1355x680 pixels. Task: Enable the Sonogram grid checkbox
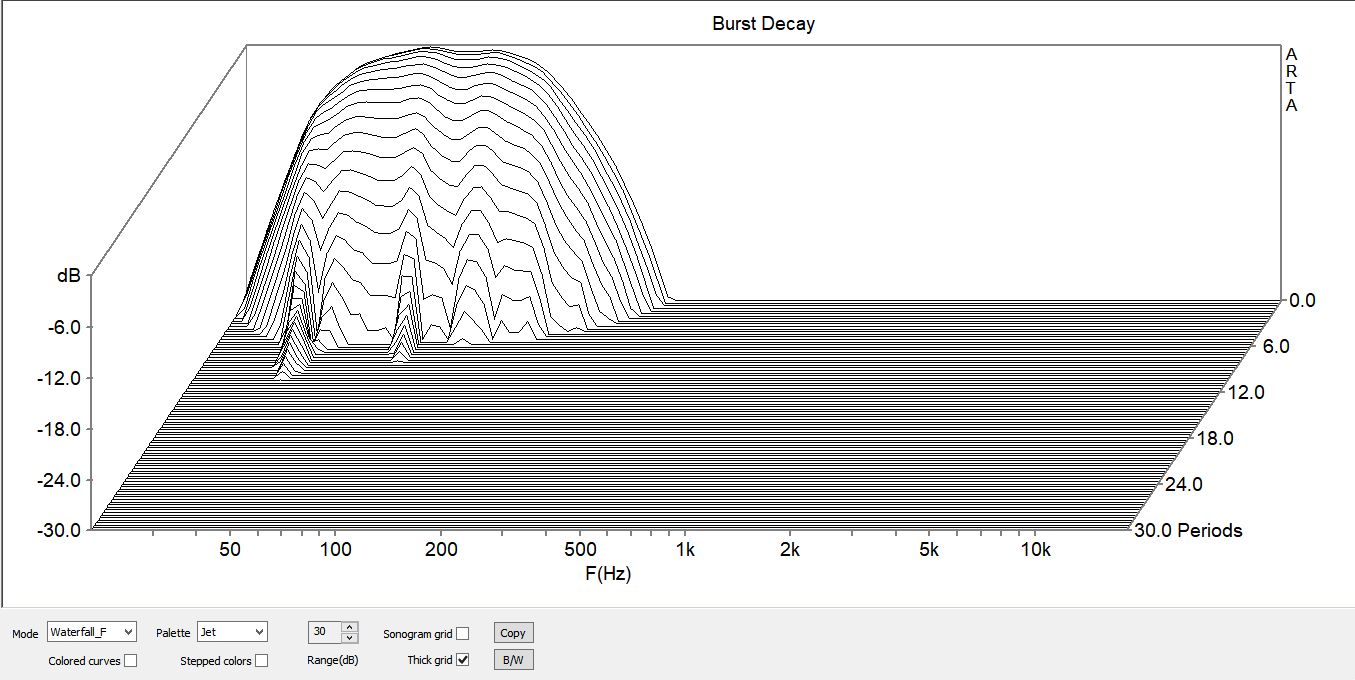click(462, 633)
